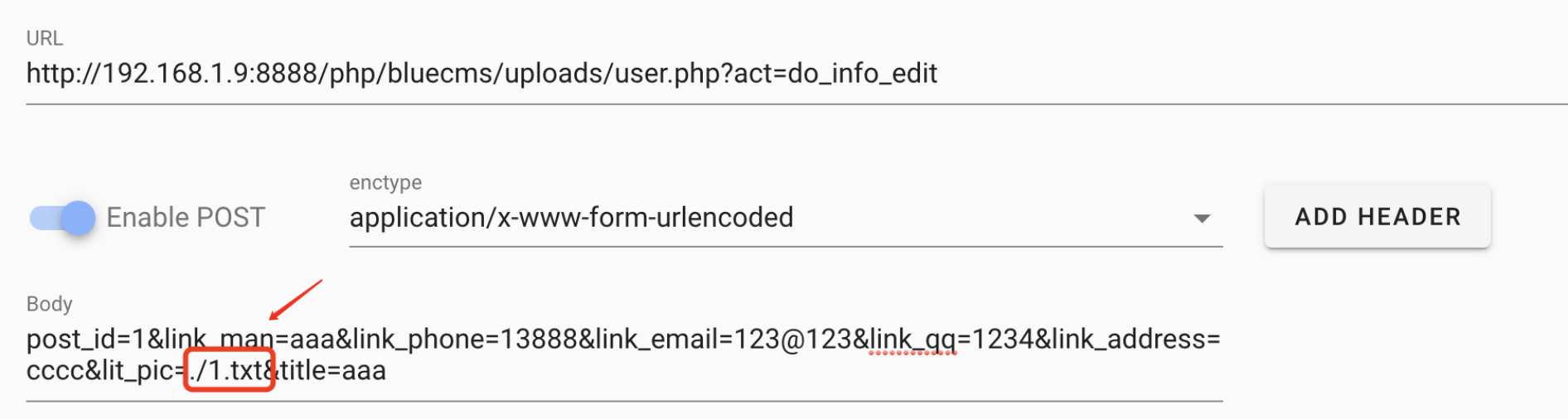This screenshot has width=1568, height=419.
Task: Click the red-boxed ./1.txt value
Action: [230, 370]
